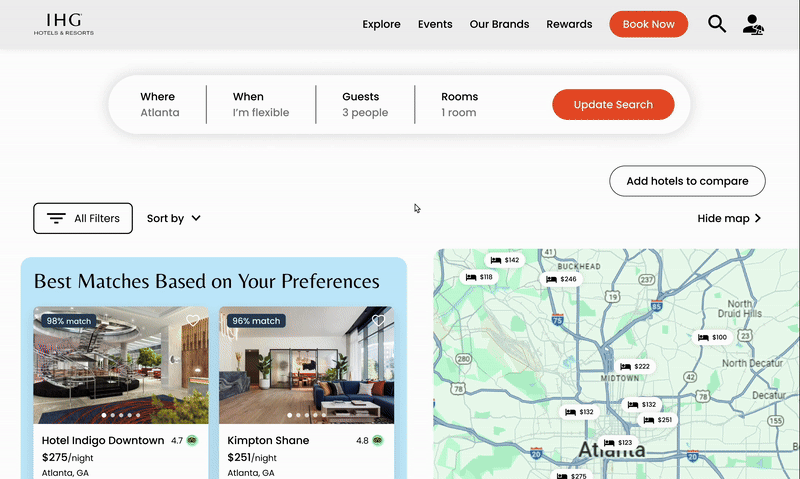Open the Hotel Indigo Downtown photo

pyautogui.click(x=121, y=365)
